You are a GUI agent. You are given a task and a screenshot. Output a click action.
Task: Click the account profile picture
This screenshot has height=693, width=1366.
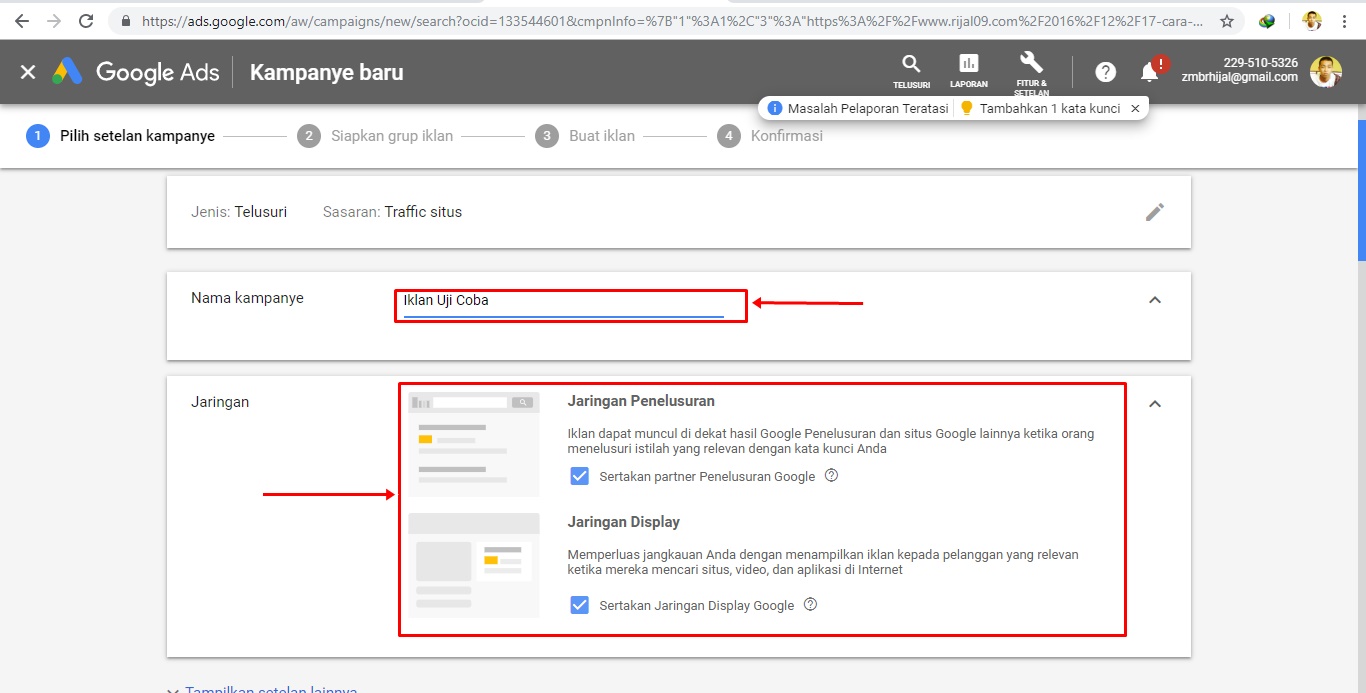point(1326,71)
